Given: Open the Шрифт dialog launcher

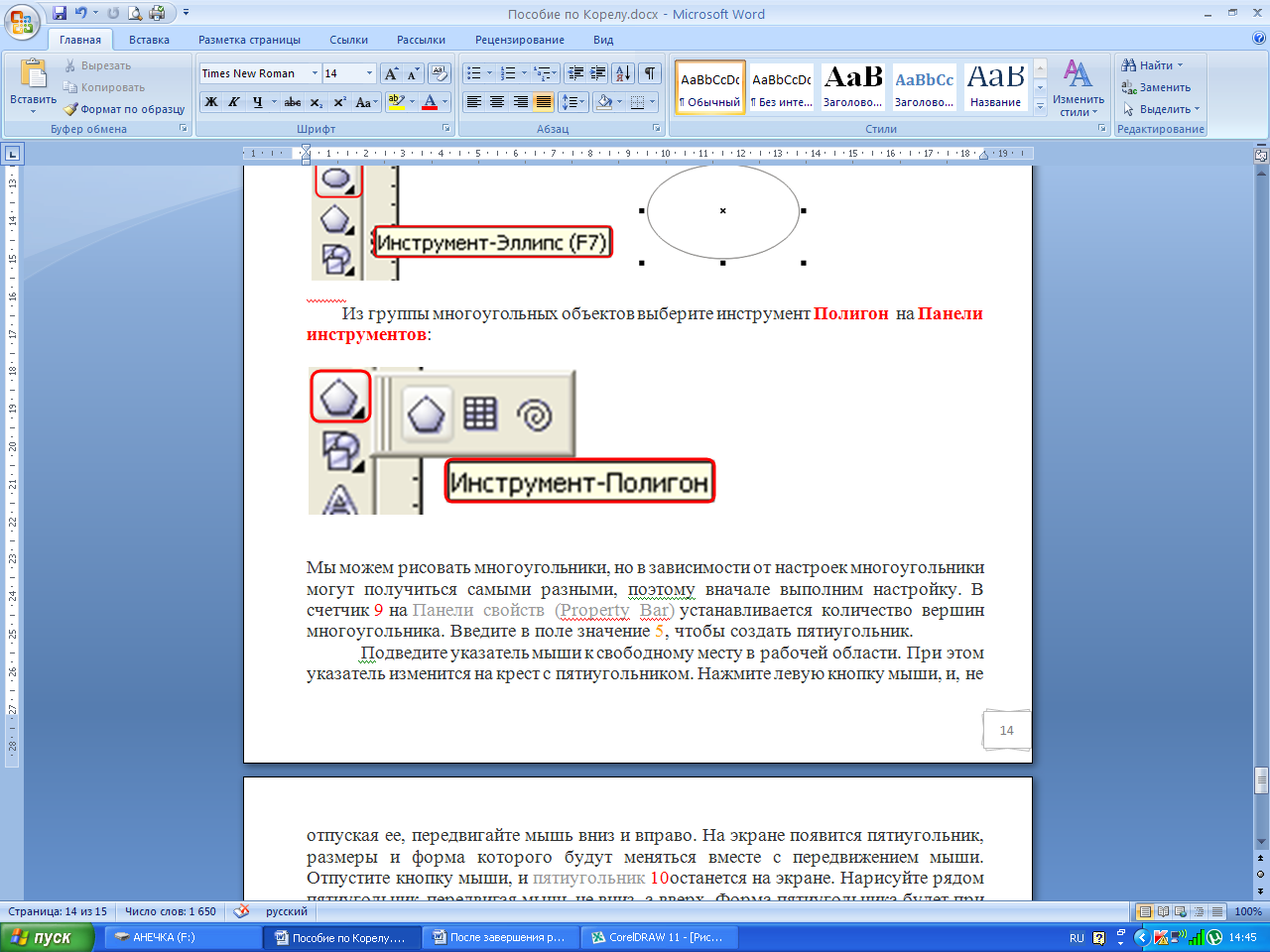Looking at the screenshot, I should pos(446,129).
